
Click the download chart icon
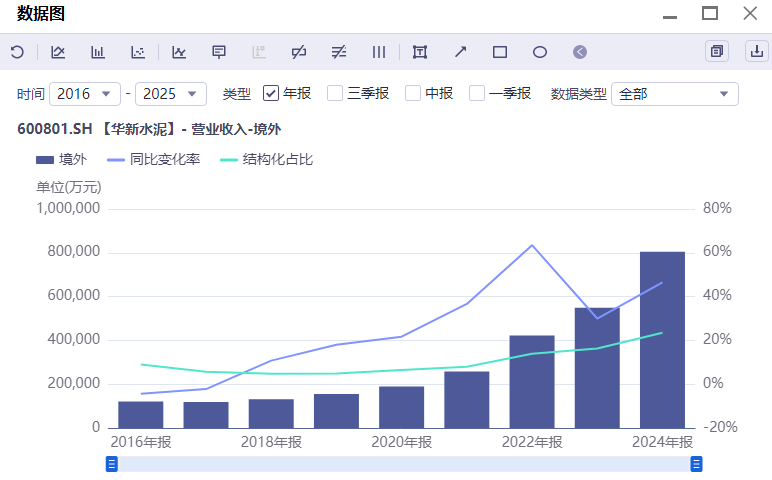coord(756,51)
